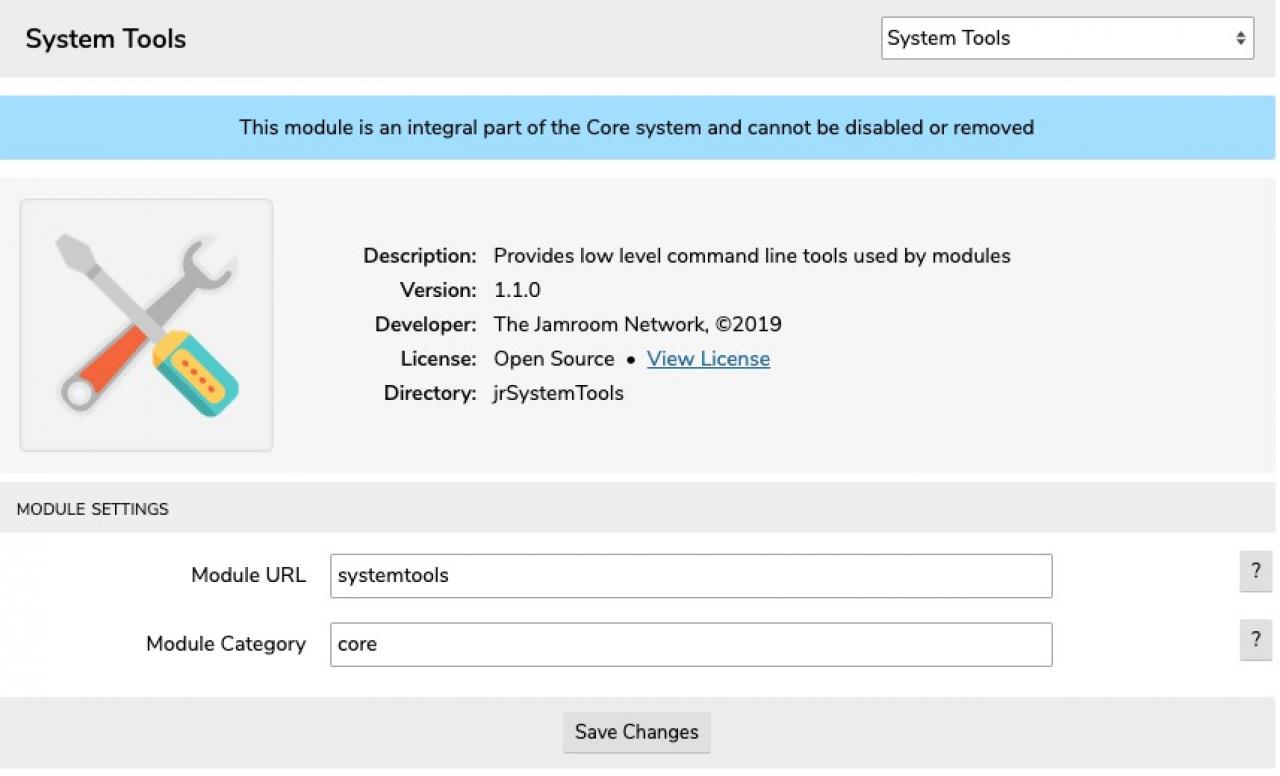Click the Module URL field label
Image resolution: width=1280 pixels, height=776 pixels.
pyautogui.click(x=248, y=576)
